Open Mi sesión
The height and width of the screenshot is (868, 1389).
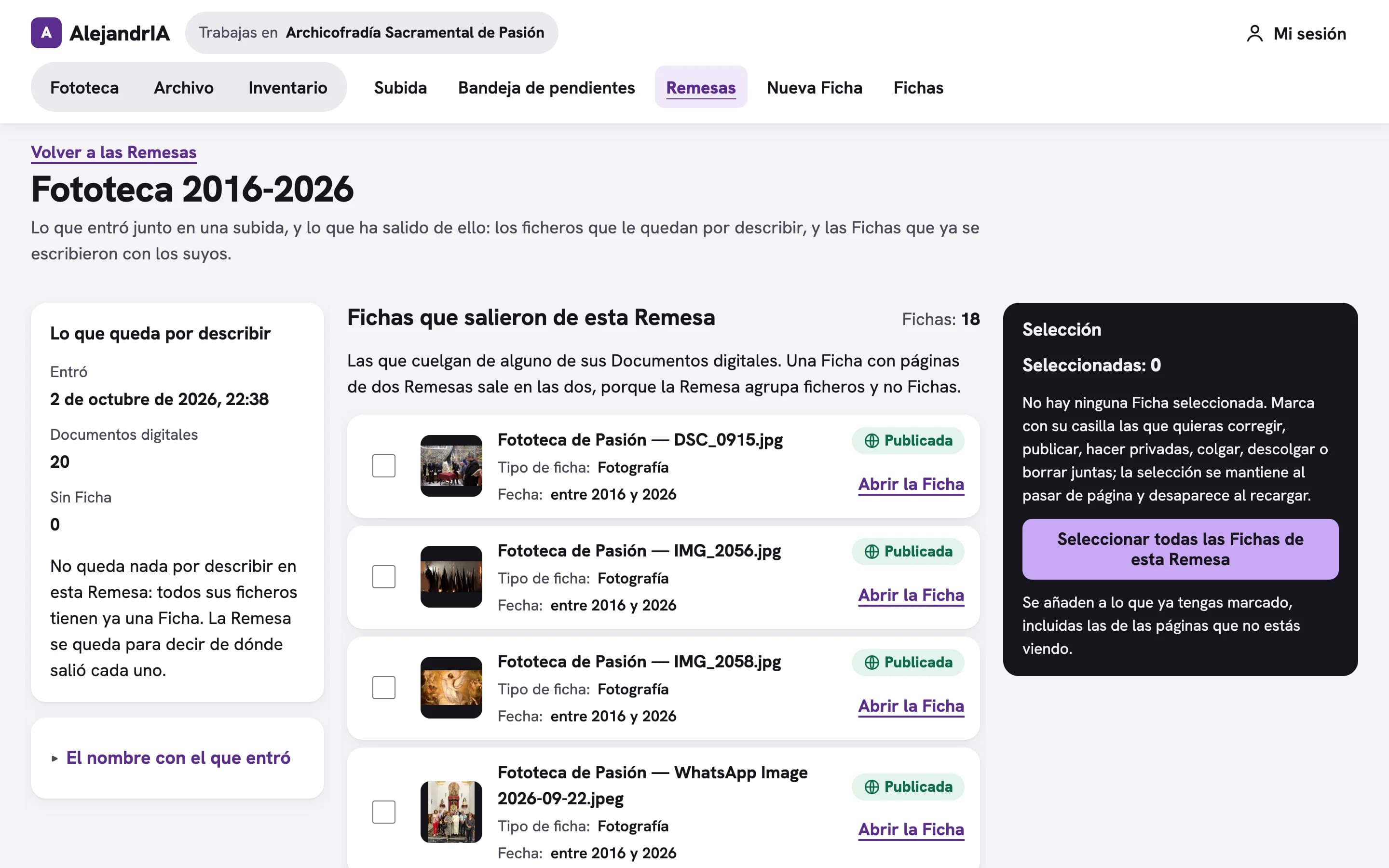(x=1296, y=33)
